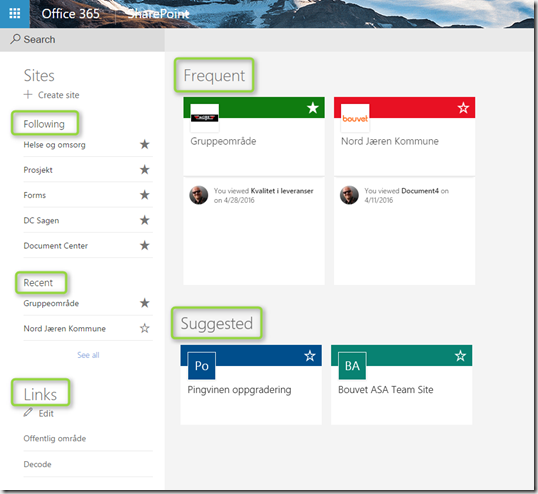
Task: Follow Nord Jæren Kommune in Recent list
Action: tap(145, 328)
